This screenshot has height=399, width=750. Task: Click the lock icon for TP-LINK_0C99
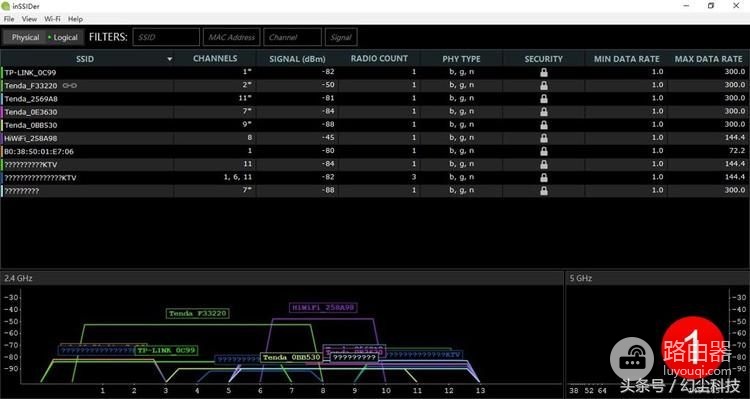click(x=543, y=72)
